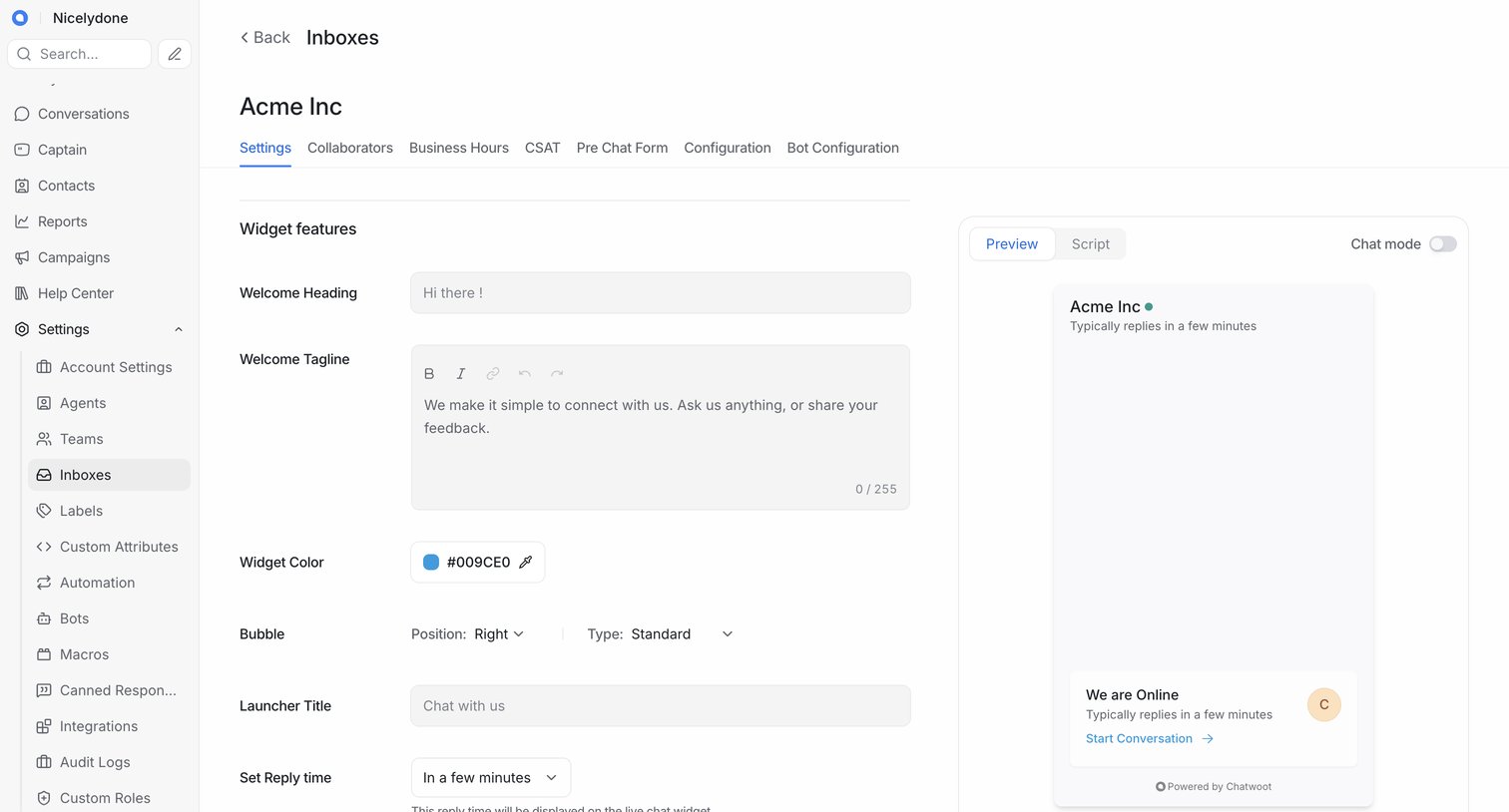This screenshot has width=1509, height=812.
Task: Click the Chatwoot logo icon
Action: (19, 18)
